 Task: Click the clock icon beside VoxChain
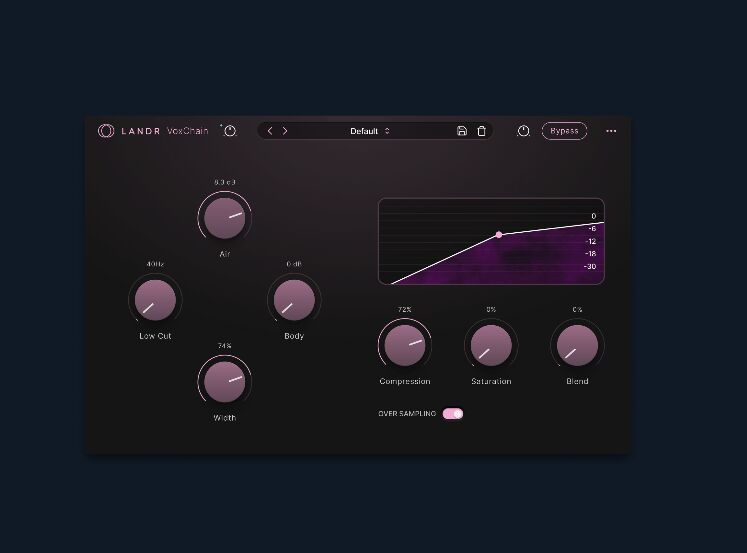(229, 131)
